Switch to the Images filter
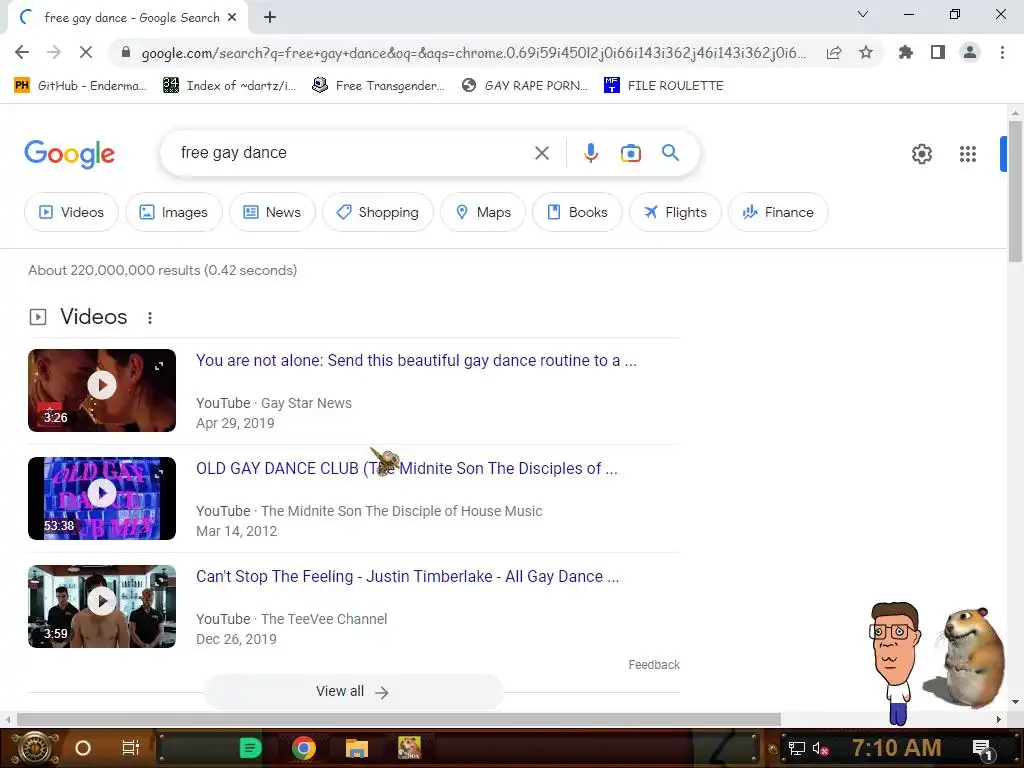1024x768 pixels. (x=174, y=212)
